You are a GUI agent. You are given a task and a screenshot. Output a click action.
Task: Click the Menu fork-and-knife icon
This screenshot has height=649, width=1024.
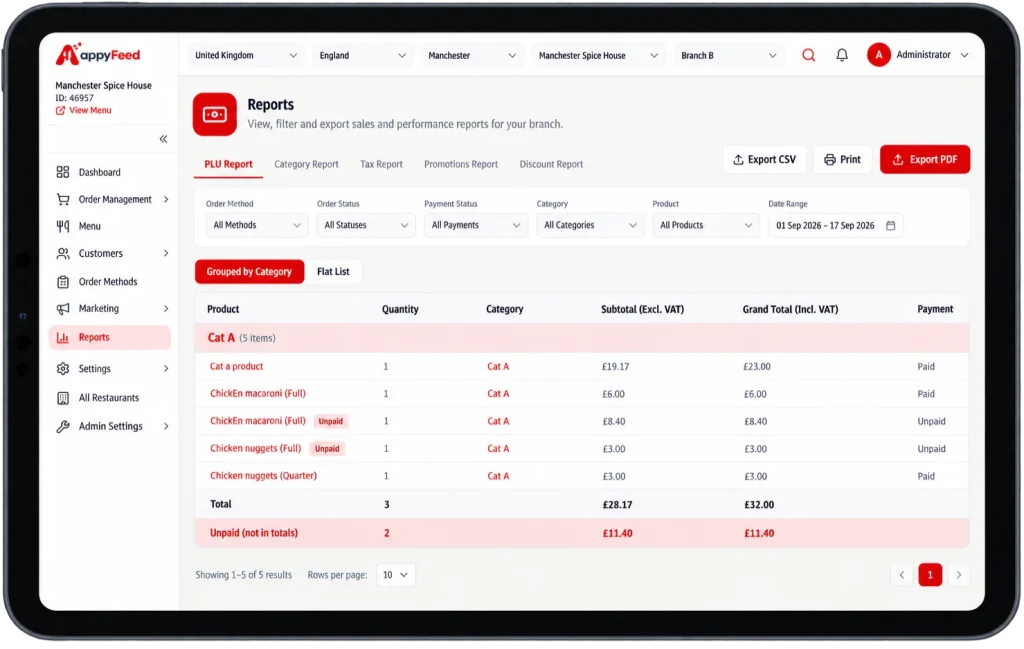[63, 226]
